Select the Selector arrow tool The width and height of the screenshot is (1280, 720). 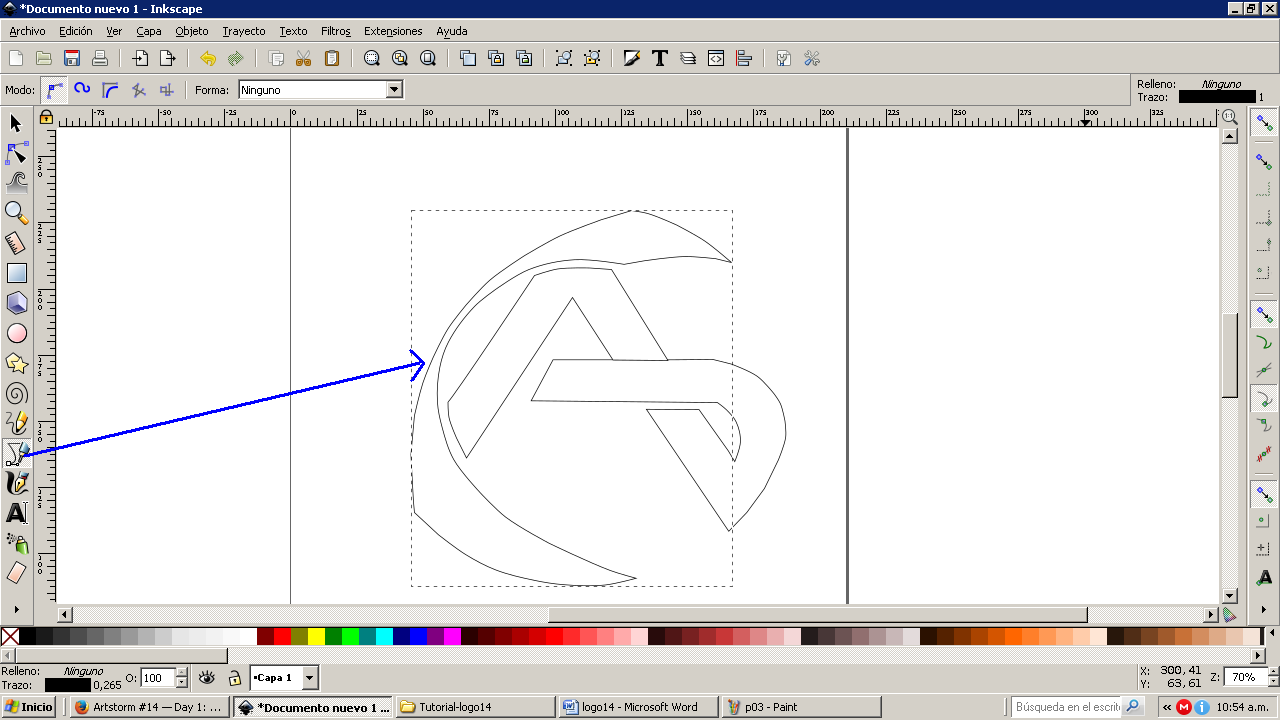point(16,123)
